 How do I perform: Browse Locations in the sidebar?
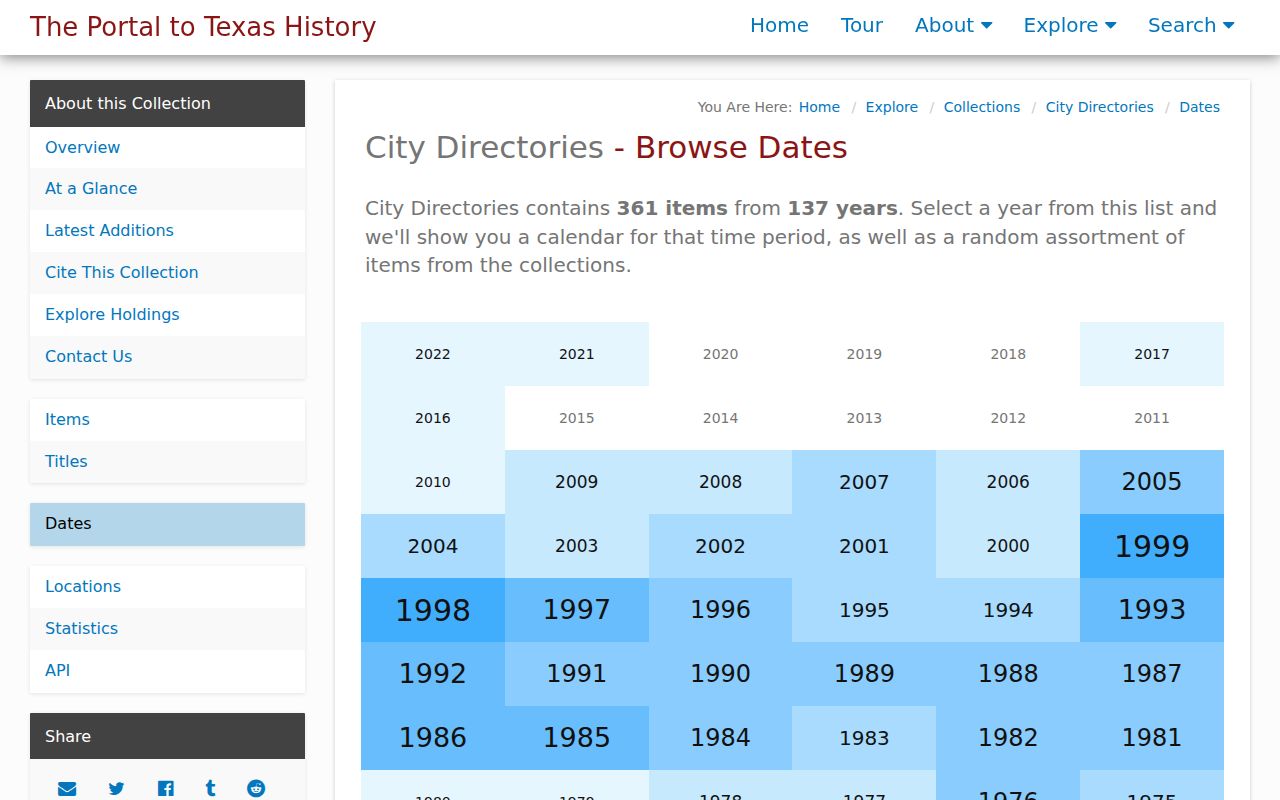coord(167,586)
